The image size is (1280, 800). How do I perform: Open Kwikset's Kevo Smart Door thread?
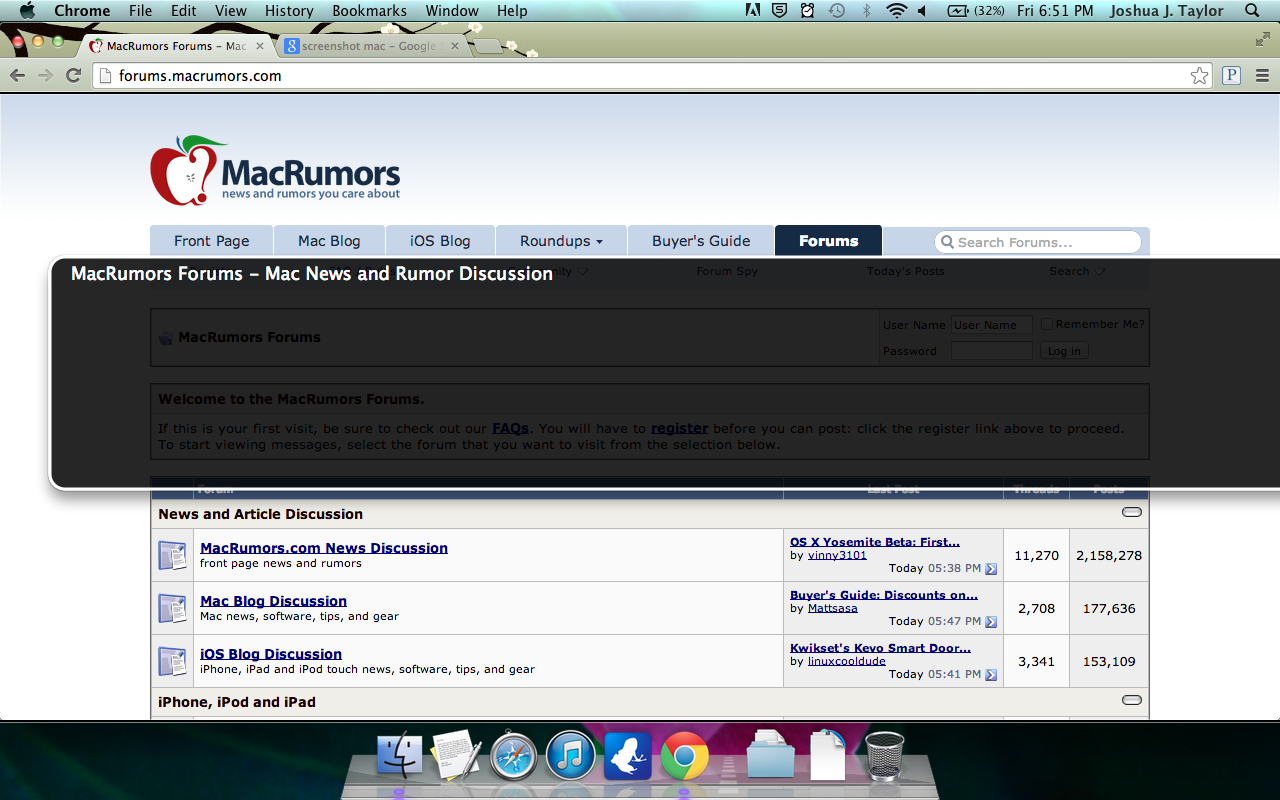coord(880,648)
